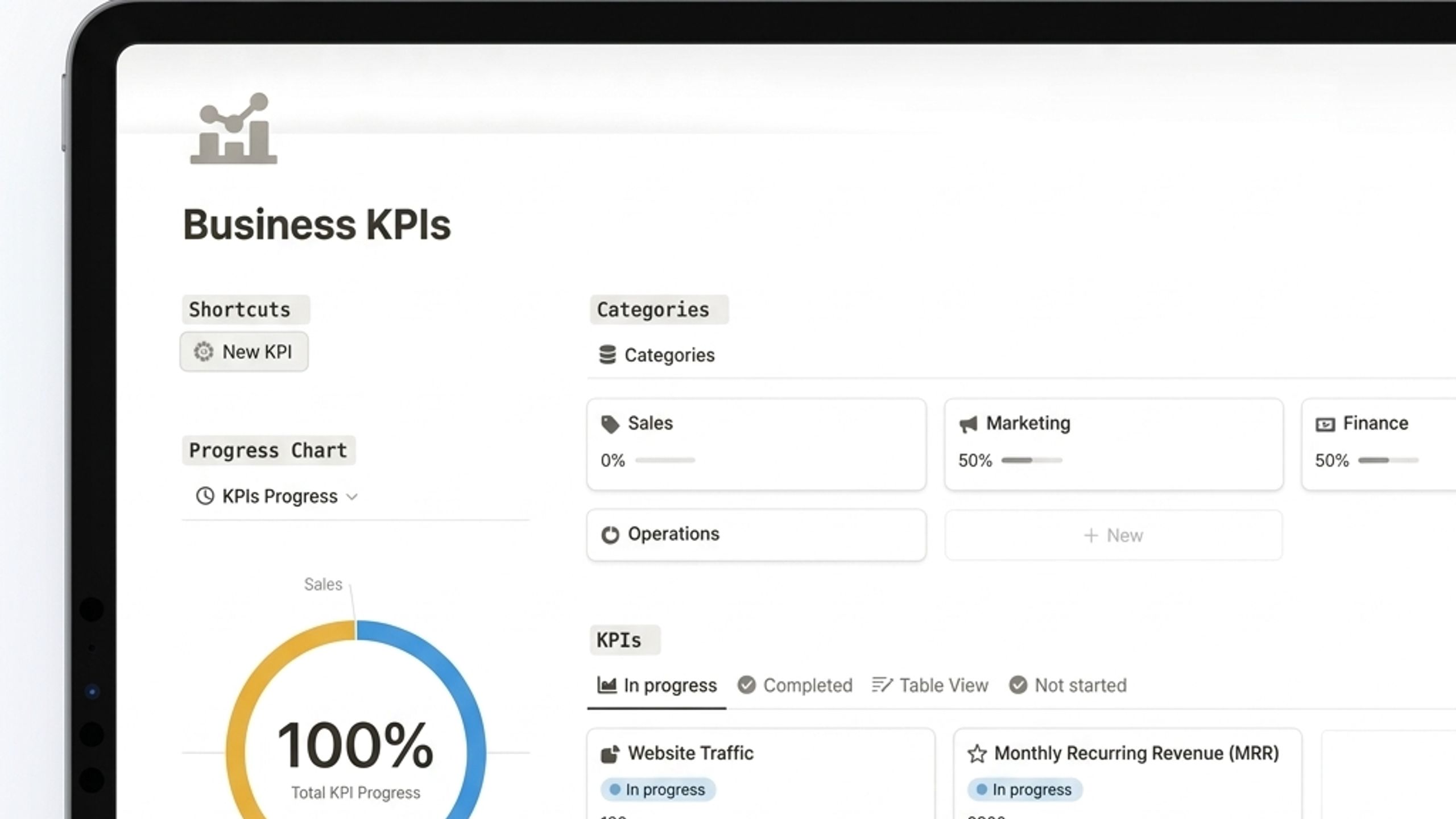Open the Table View tab

pos(930,685)
